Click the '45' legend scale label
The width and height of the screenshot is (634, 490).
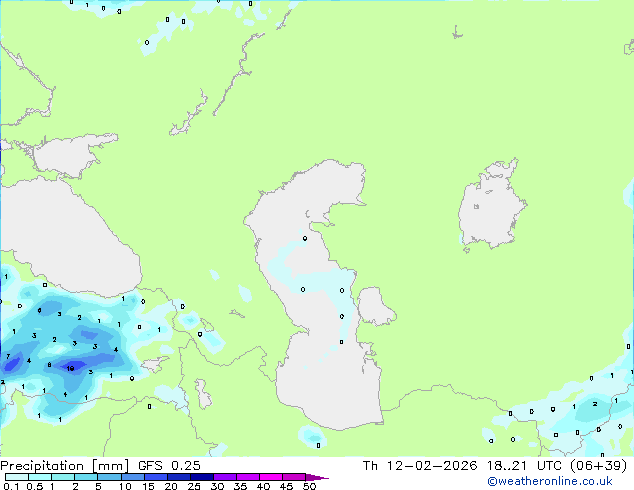pos(286,486)
